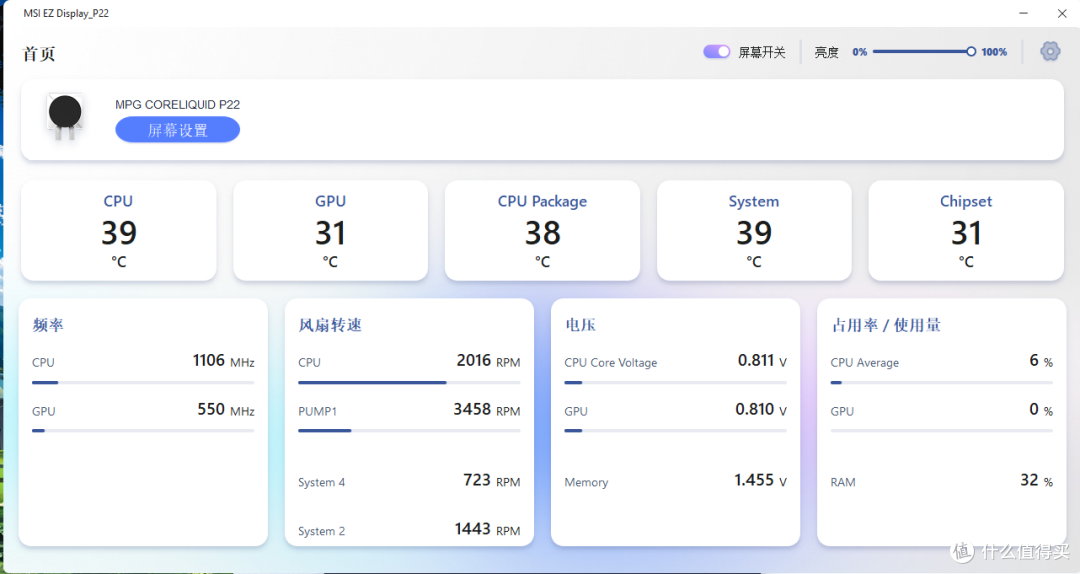Click the 亮度 brightness label
Image resolution: width=1080 pixels, height=574 pixels.
point(827,52)
